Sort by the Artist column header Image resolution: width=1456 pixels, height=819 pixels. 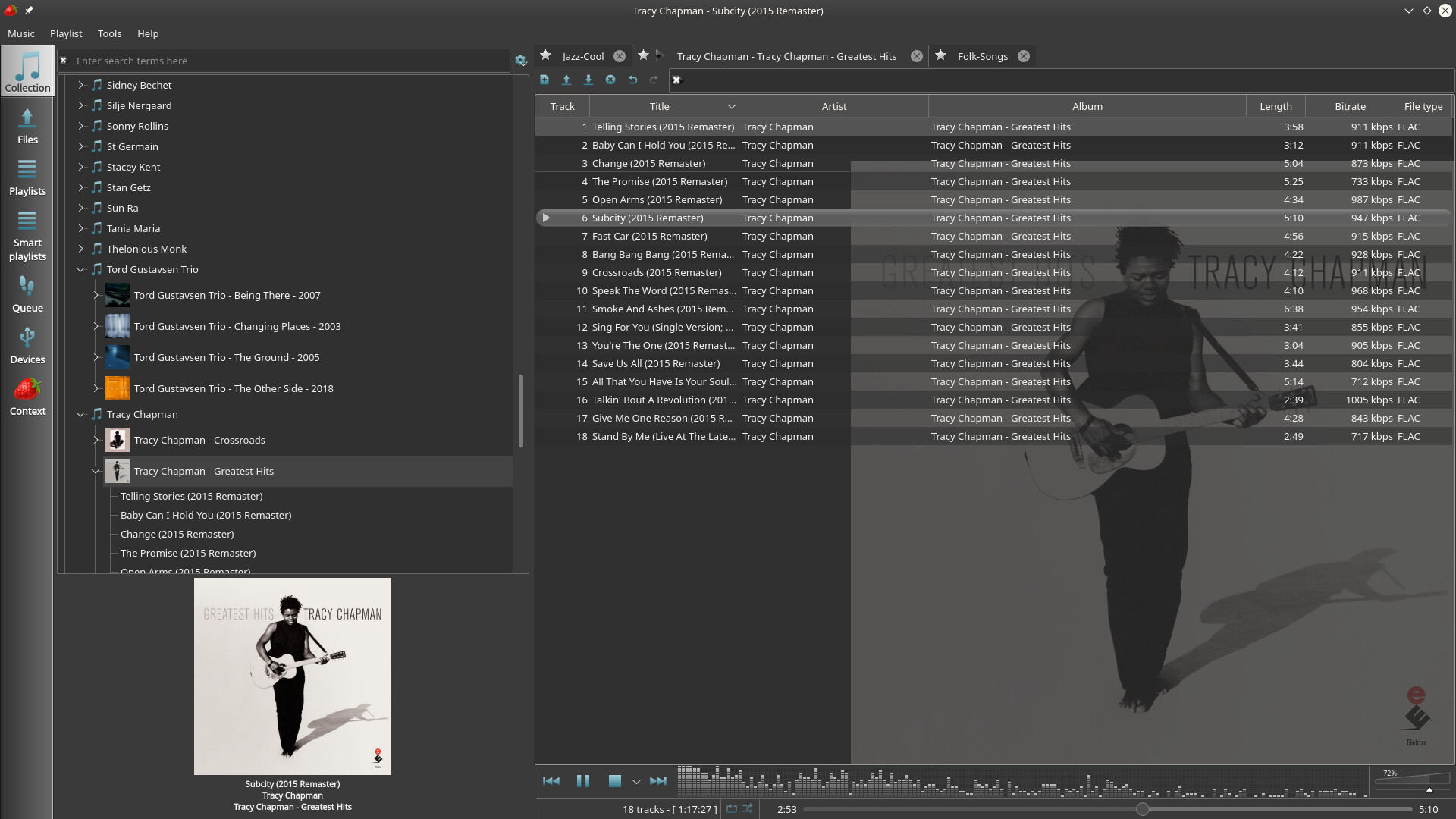pyautogui.click(x=834, y=107)
